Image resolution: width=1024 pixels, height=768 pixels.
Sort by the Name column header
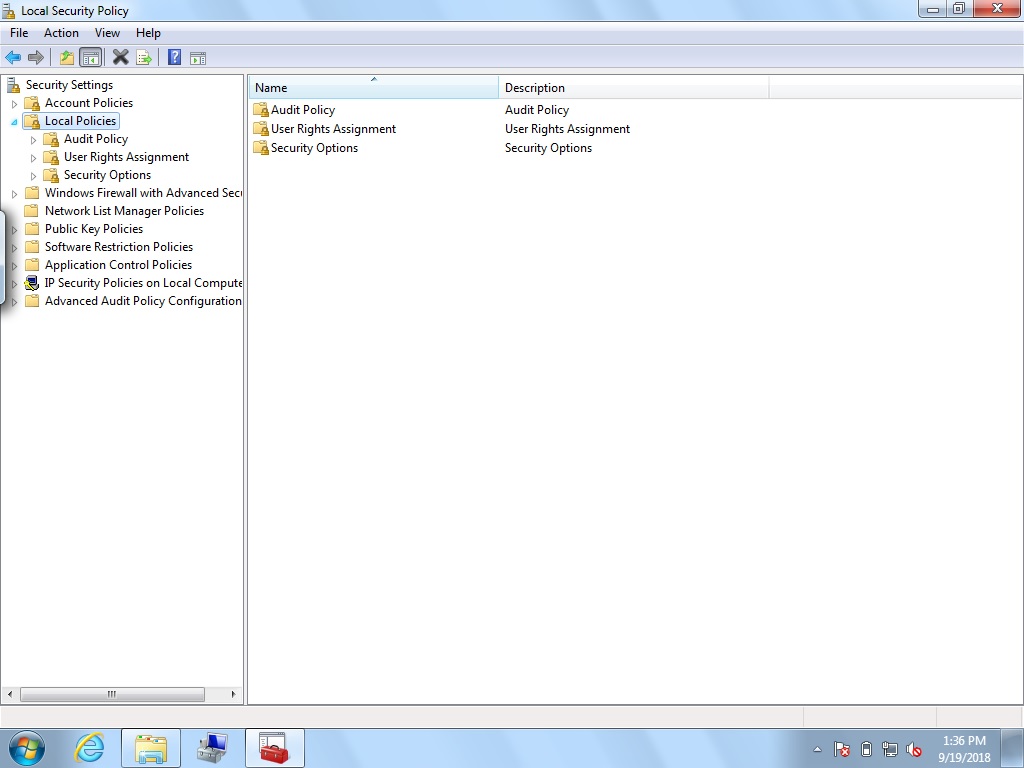372,88
